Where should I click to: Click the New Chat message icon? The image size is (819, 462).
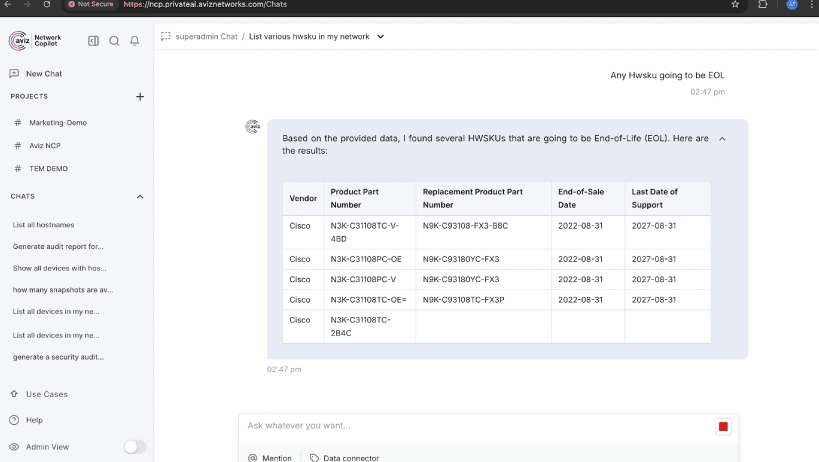(14, 74)
